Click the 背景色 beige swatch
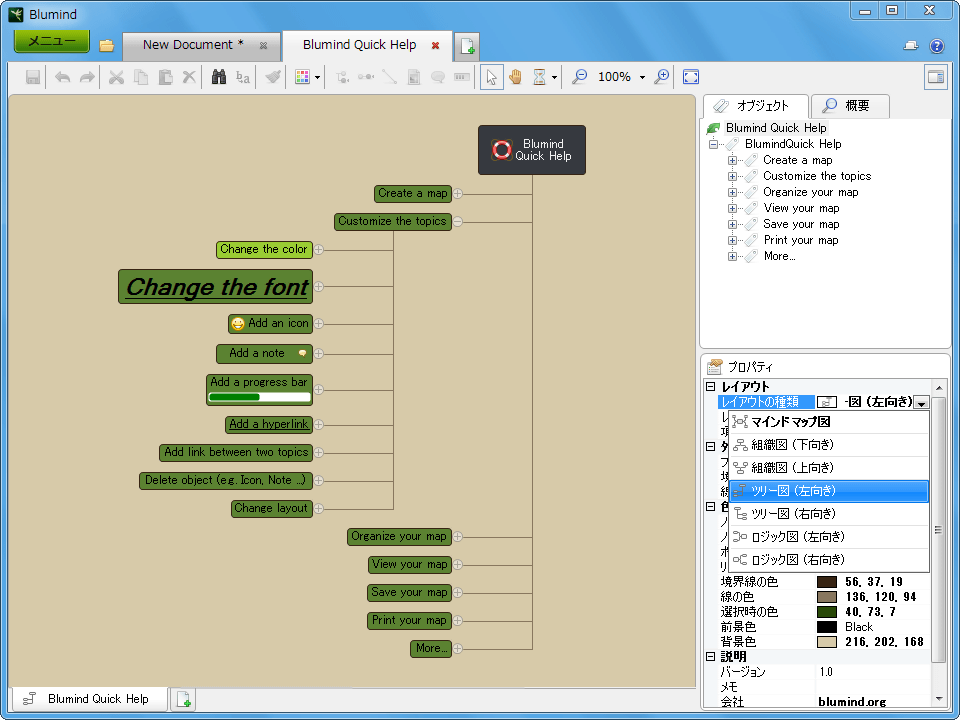Screen dimensions: 960x720 (827, 642)
